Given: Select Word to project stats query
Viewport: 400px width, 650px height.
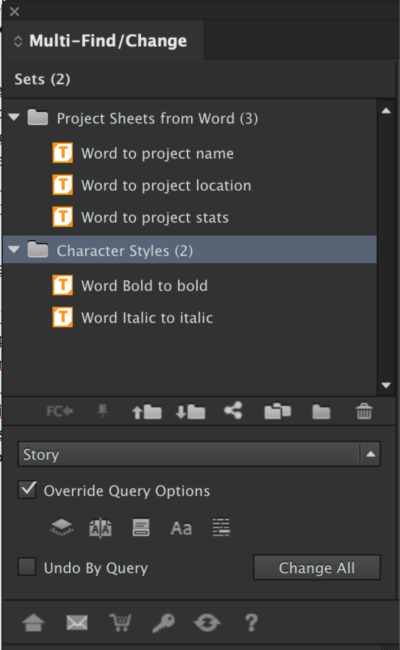Looking at the screenshot, I should [155, 217].
